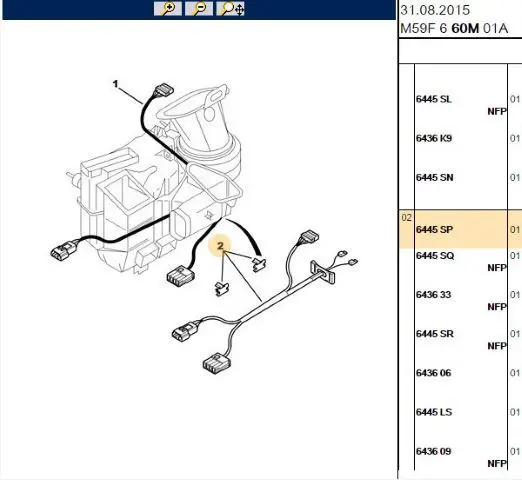This screenshot has height=480, width=522.
Task: Click the zoom in magnifier icon
Action: click(x=168, y=9)
